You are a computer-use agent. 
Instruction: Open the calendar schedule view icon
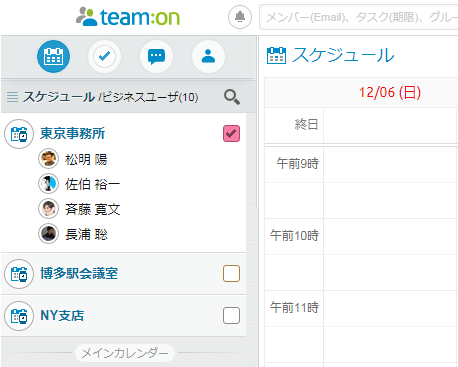coord(53,56)
